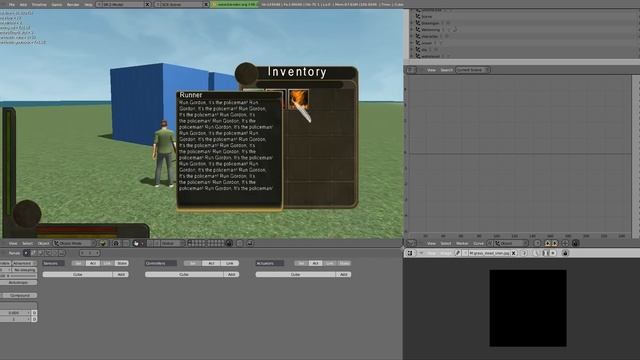Image resolution: width=640 pixels, height=360 pixels.
Task: Open the SR:2-Model screen layout dropdown
Action: 121,4
